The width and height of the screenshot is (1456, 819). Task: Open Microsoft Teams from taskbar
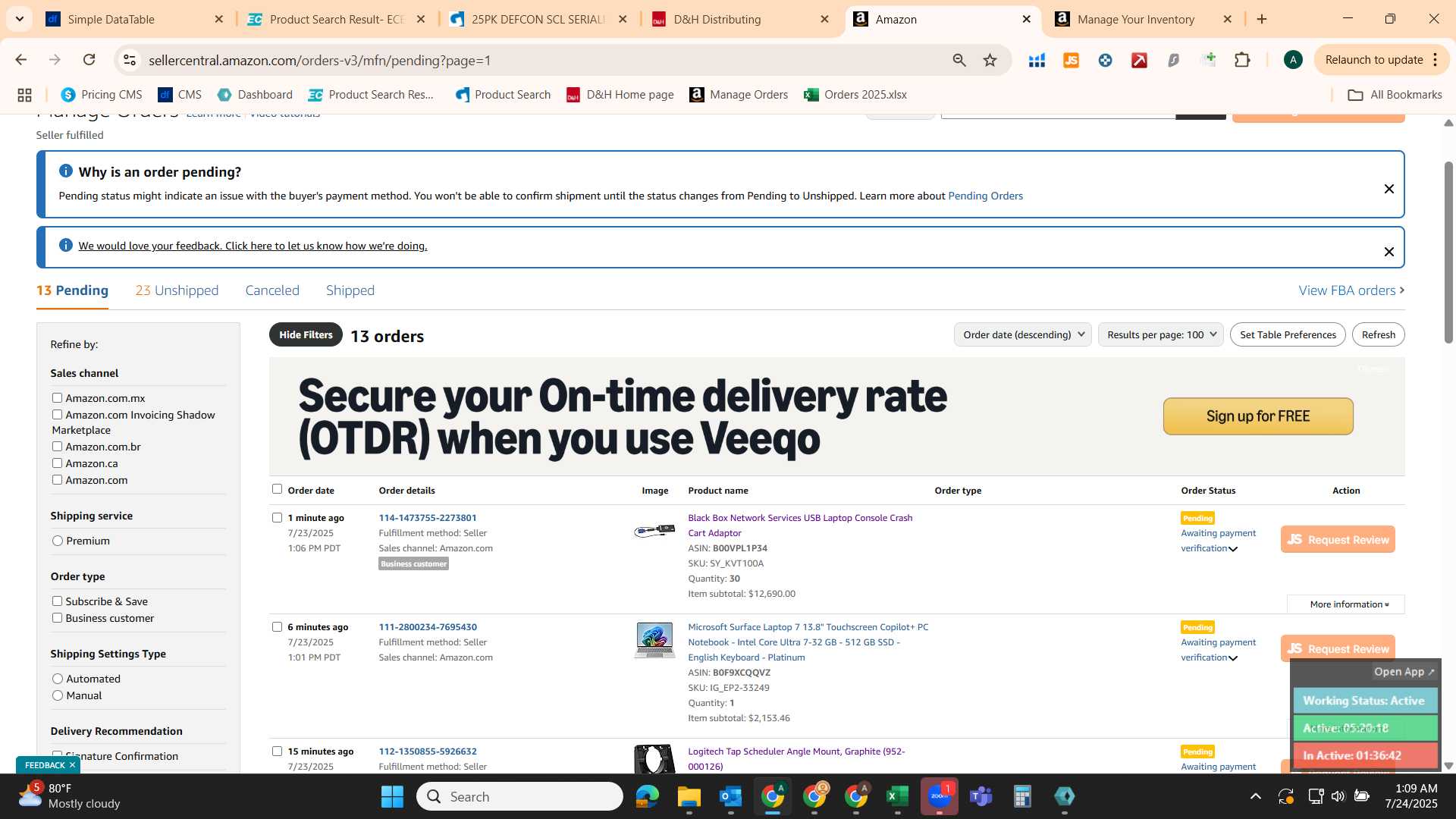click(981, 796)
